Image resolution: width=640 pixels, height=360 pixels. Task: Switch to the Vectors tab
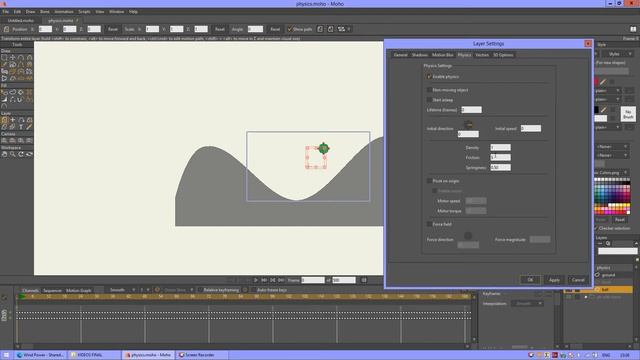[482, 55]
